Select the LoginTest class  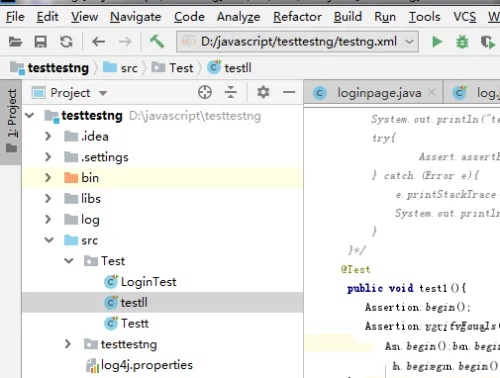[x=162, y=282]
